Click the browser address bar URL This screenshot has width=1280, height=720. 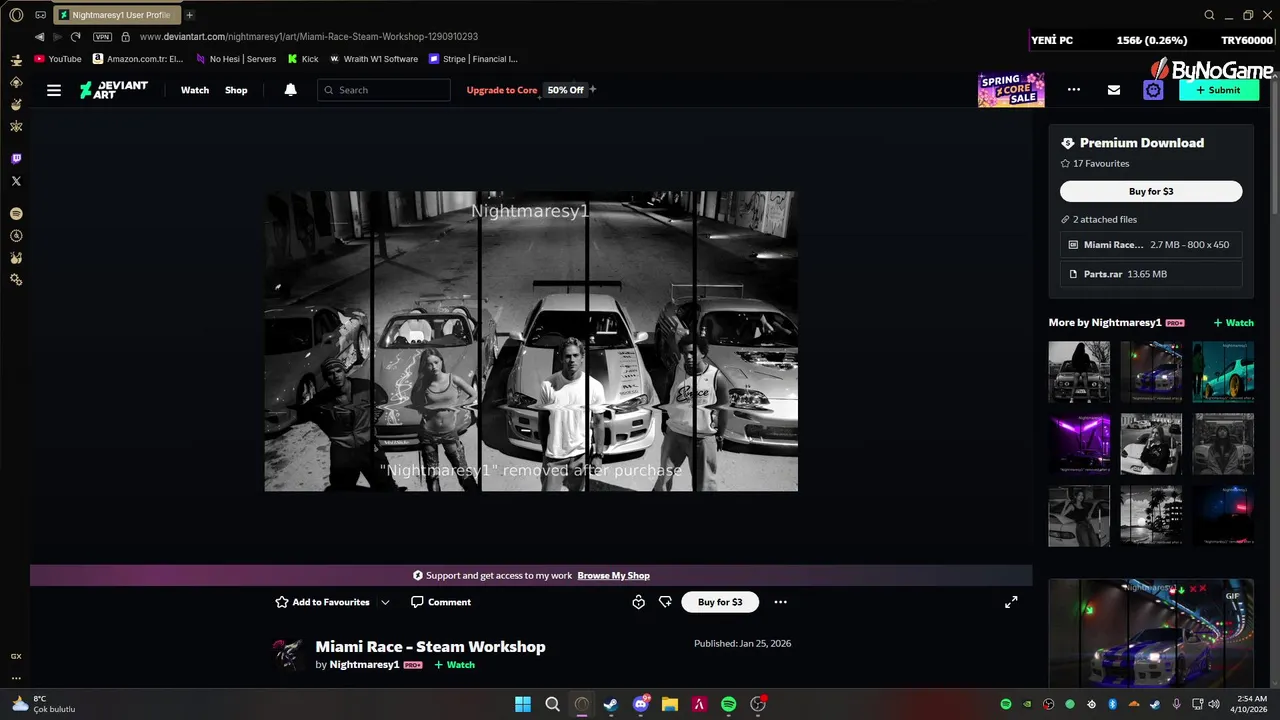[309, 36]
